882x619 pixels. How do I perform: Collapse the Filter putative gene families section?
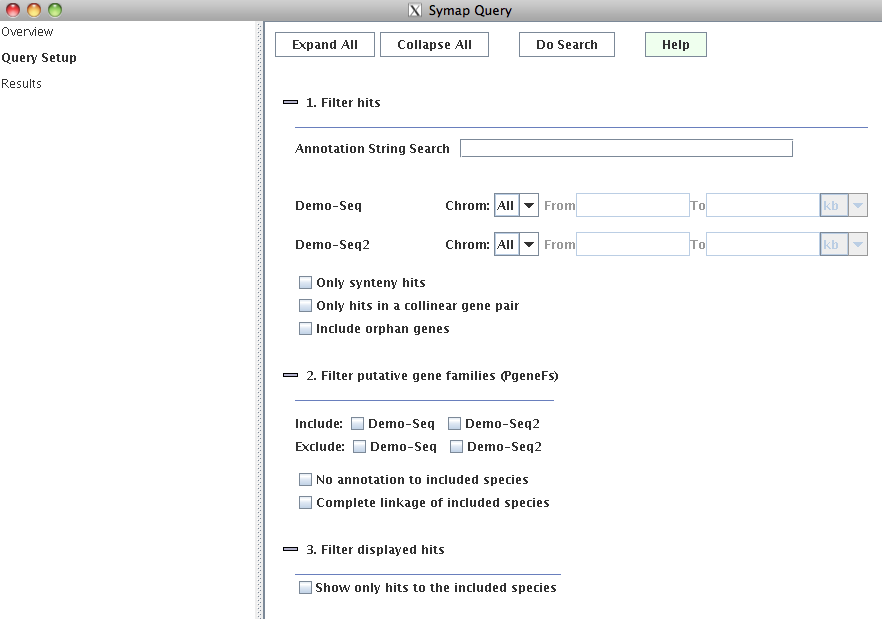(x=290, y=375)
